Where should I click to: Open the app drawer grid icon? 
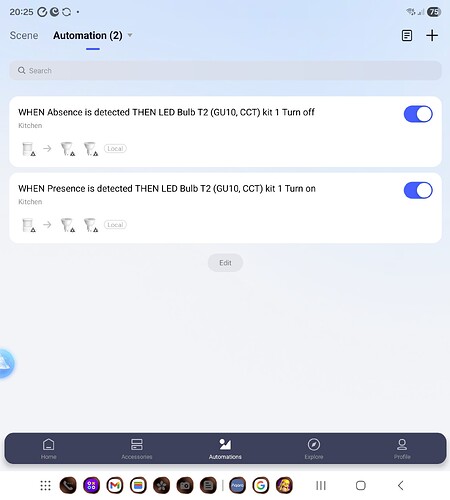click(45, 485)
